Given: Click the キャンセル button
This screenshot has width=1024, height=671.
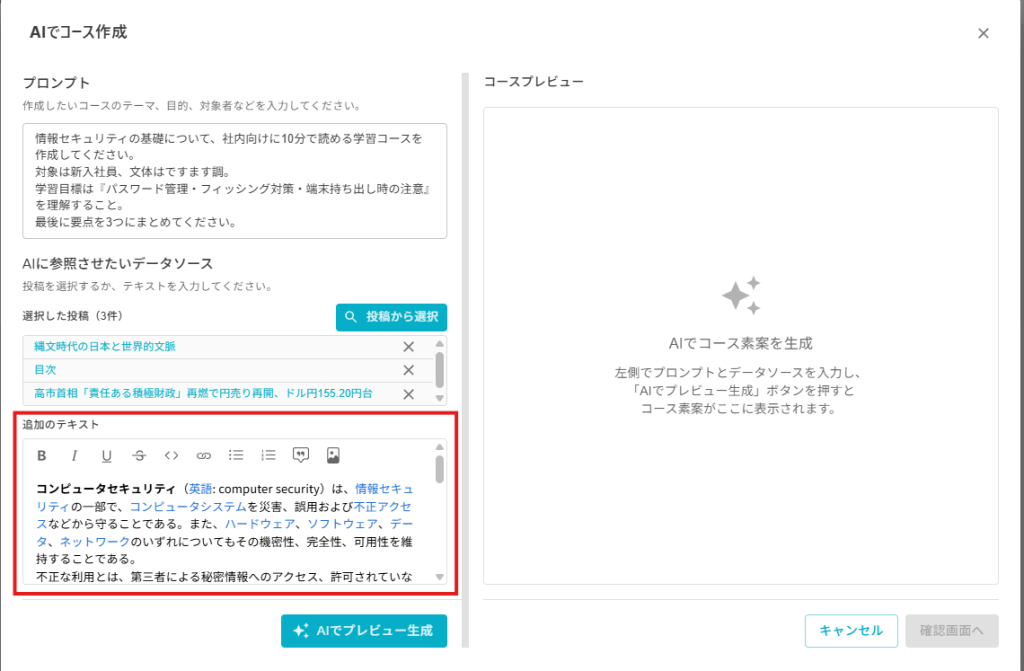Looking at the screenshot, I should pos(851,630).
